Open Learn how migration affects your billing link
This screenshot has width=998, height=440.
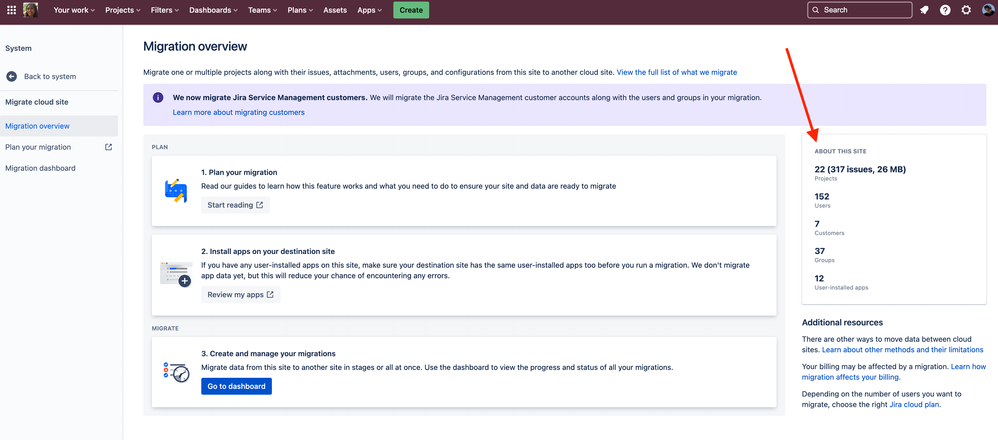coord(894,372)
